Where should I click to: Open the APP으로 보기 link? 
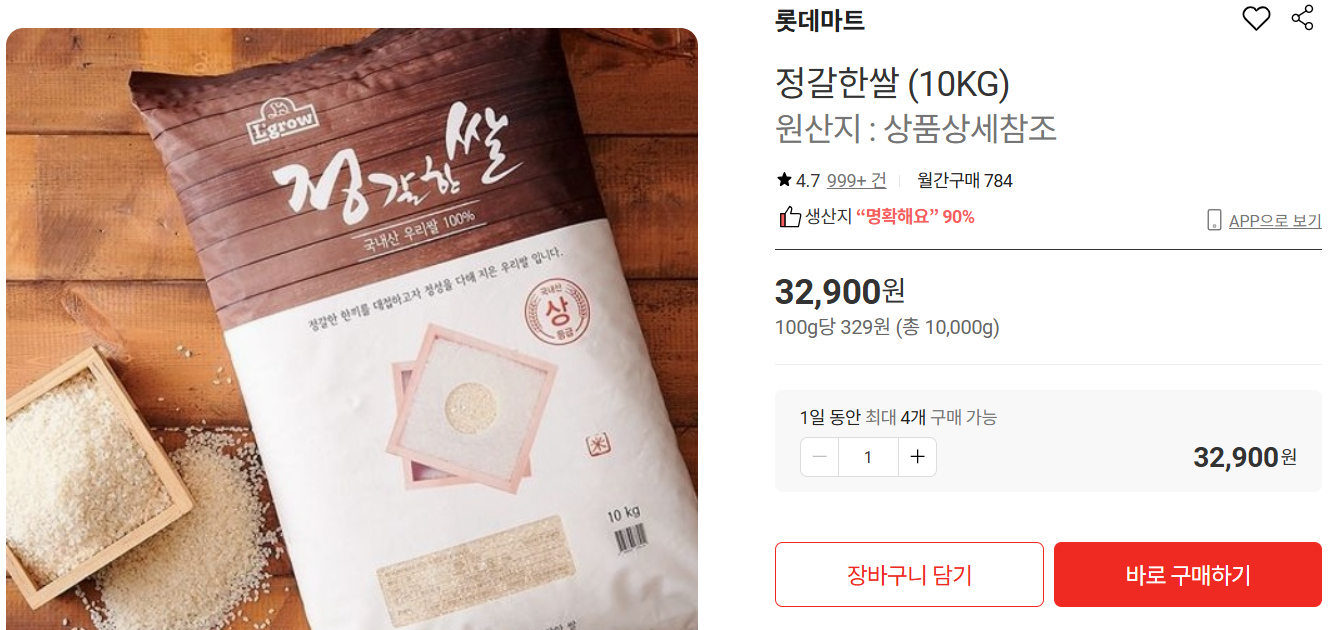click(x=1275, y=221)
